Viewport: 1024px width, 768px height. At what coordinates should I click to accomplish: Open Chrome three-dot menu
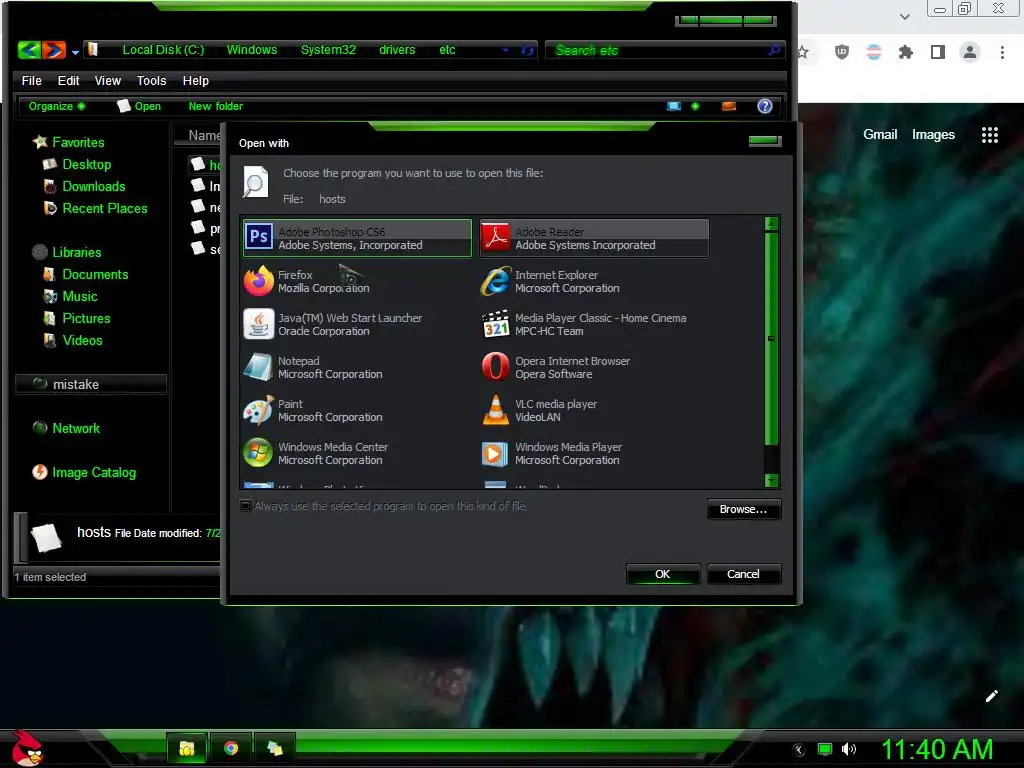pos(1002,52)
